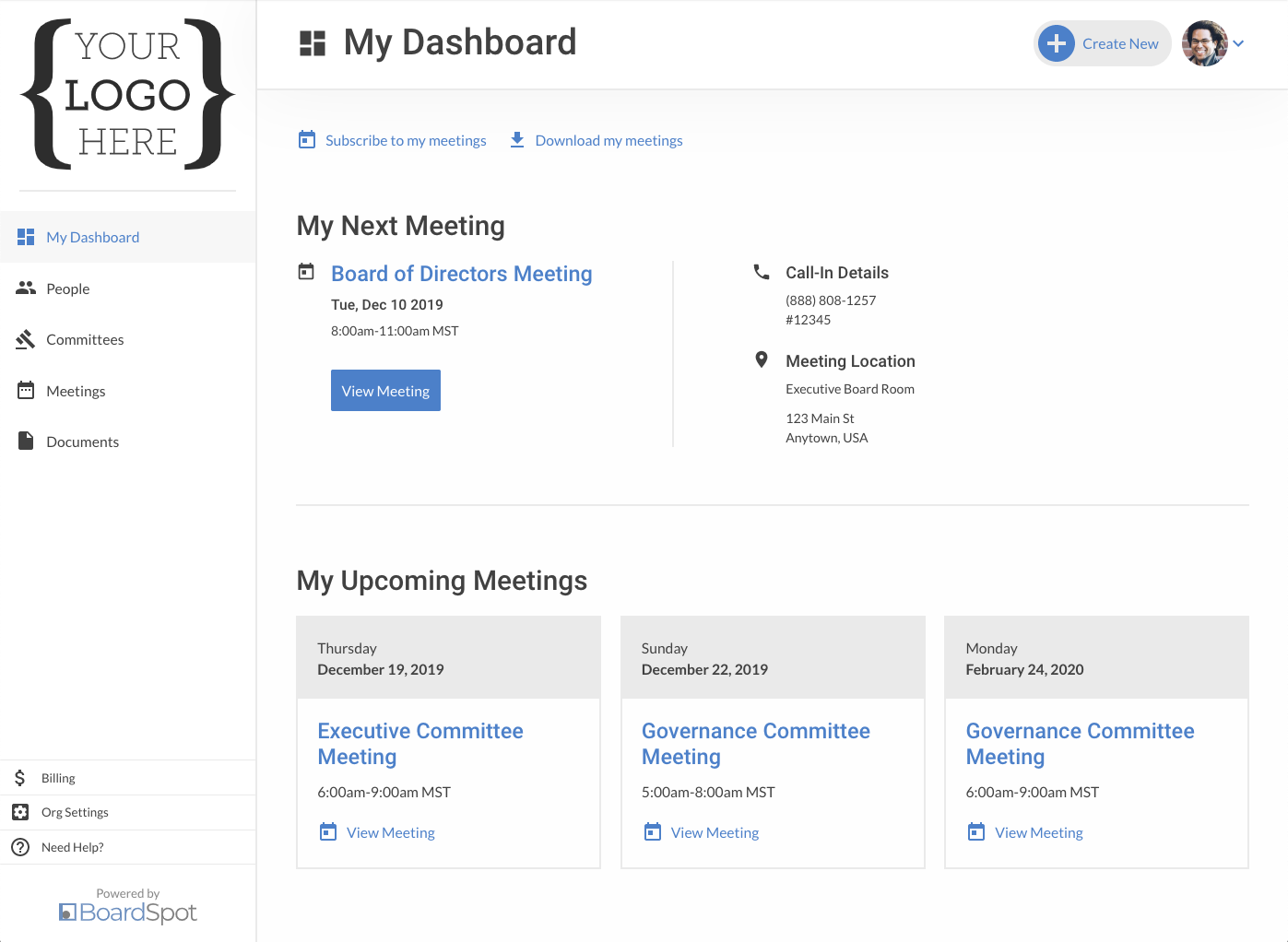Open Governance Committee Meeting on December 22

click(x=755, y=743)
